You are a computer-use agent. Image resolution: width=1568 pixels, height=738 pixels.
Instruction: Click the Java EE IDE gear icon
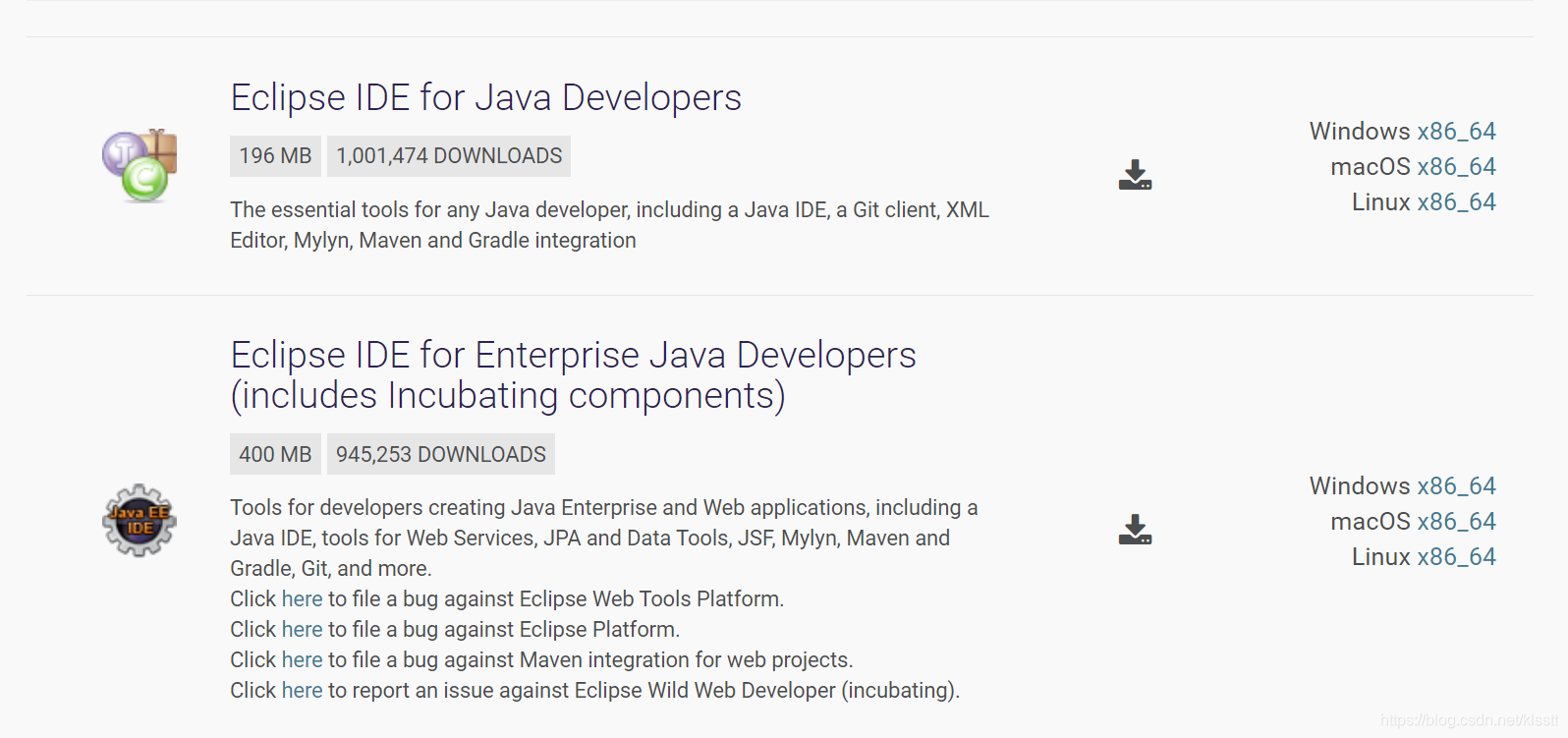(140, 520)
